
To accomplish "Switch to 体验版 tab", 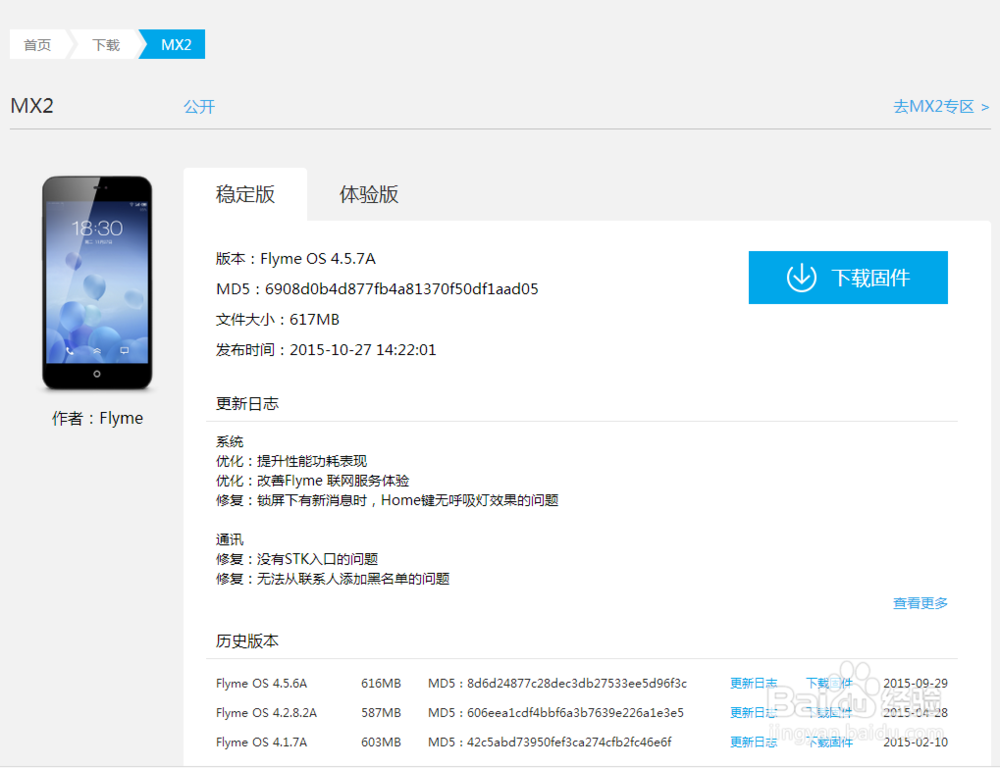I will tap(369, 194).
